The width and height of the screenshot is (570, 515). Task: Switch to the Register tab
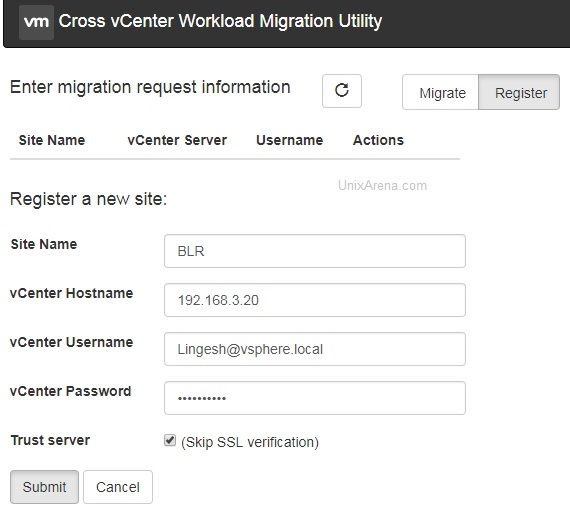[519, 92]
